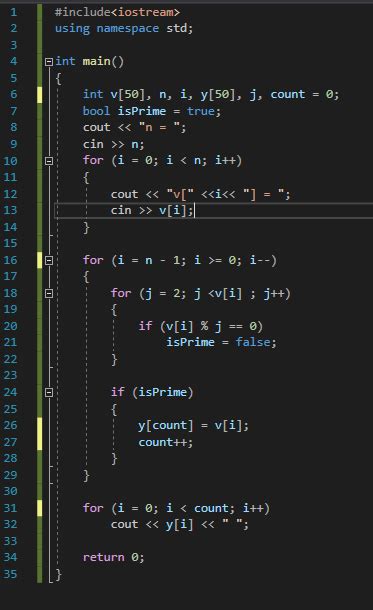Click the 'return 0;' statement
373x610 pixels.
114,557
